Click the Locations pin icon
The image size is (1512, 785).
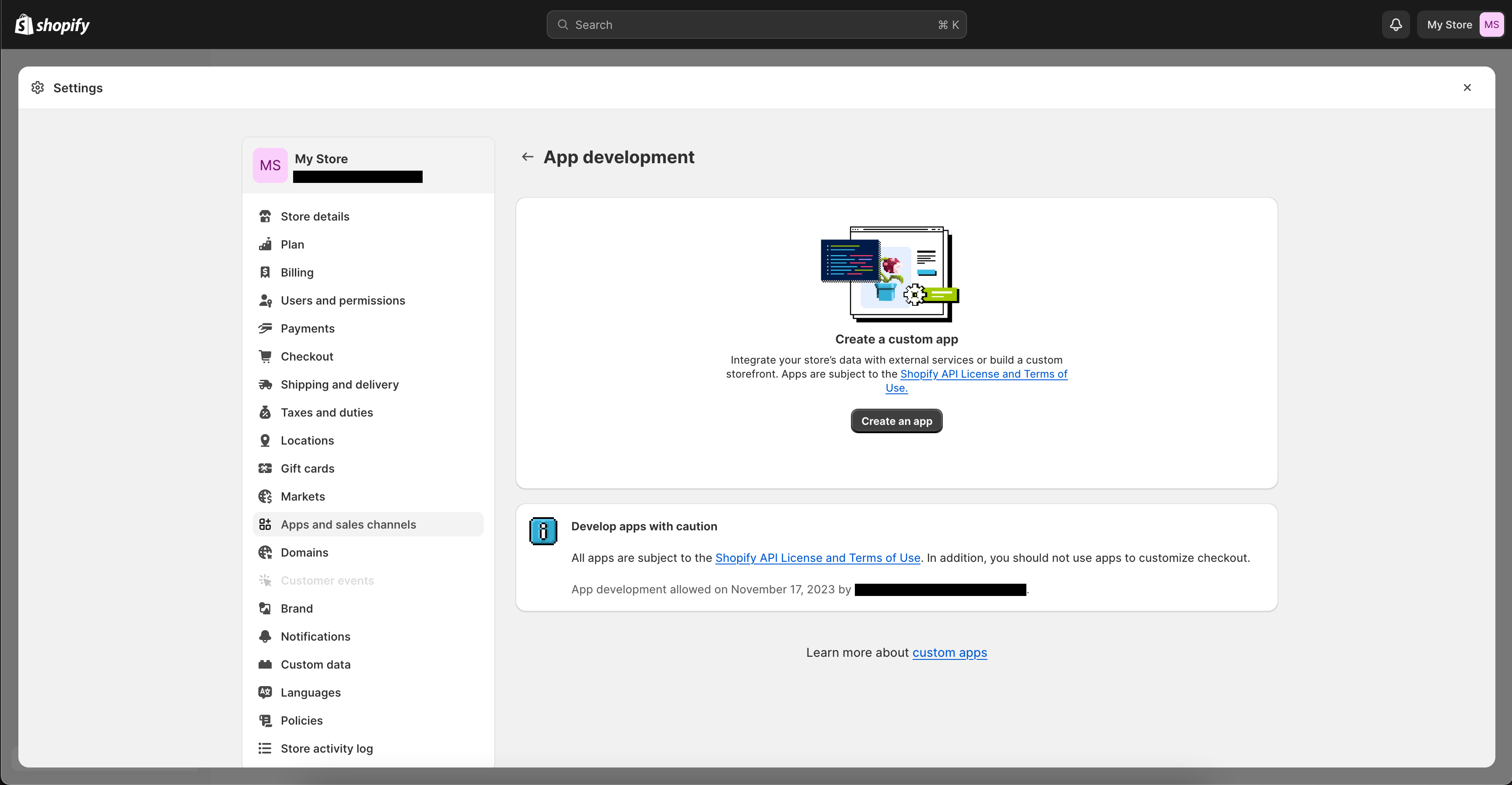266,440
